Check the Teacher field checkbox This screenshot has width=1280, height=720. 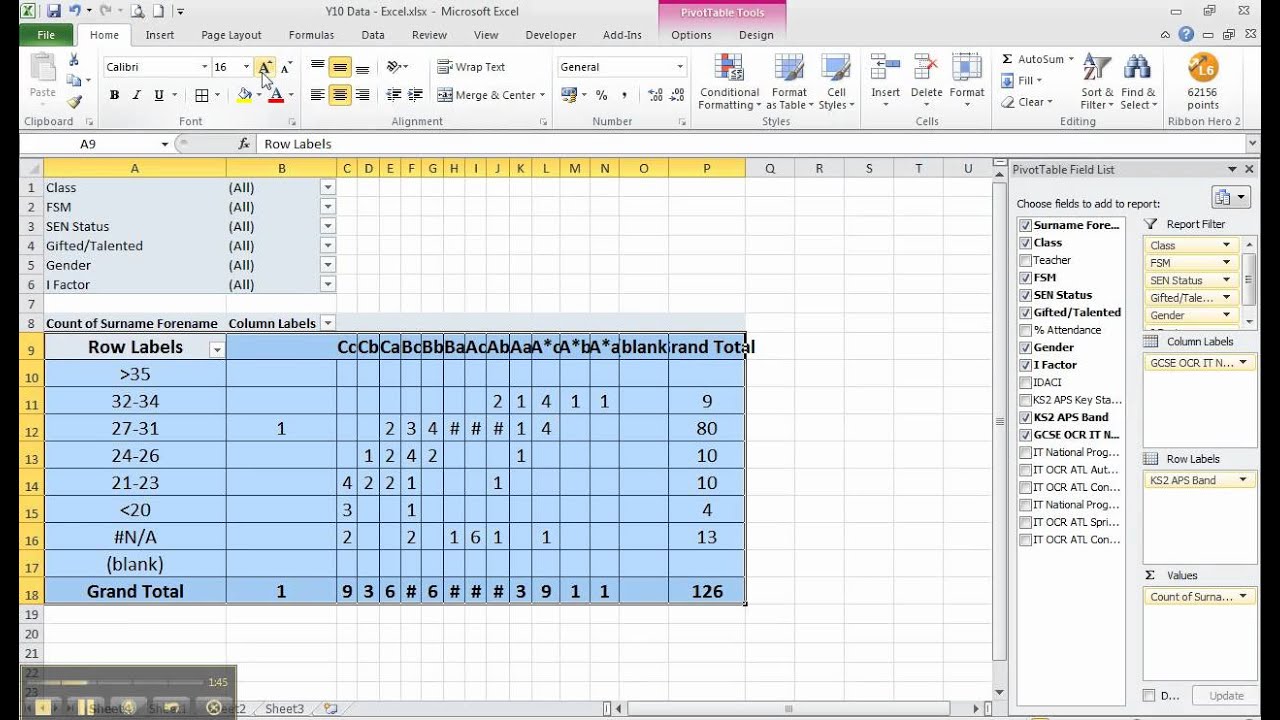pos(1025,260)
